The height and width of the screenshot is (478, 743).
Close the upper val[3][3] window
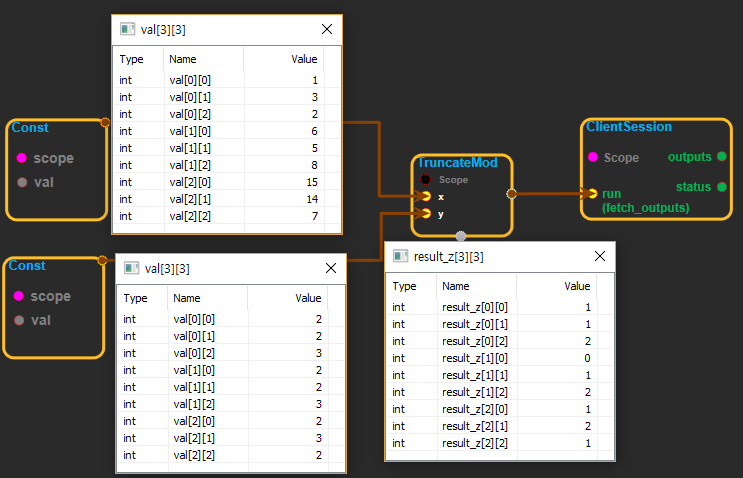(x=327, y=30)
